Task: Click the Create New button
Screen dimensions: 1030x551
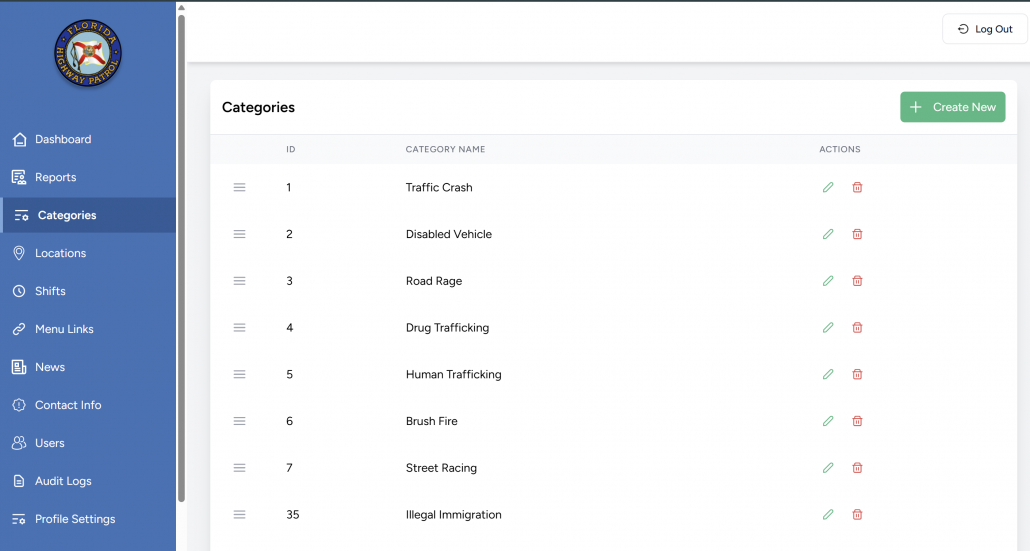Action: 952,107
